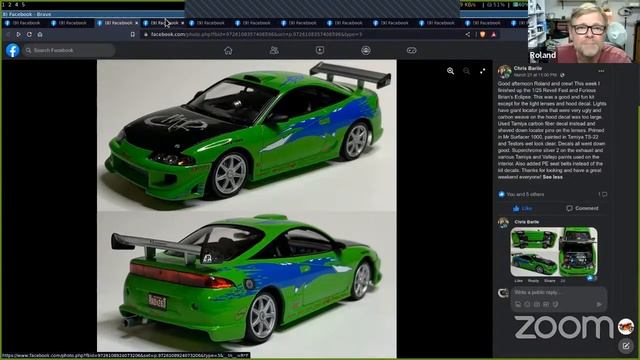Screen dimensions: 640x360
Task: Open the Brave Shields lion icon
Action: pyautogui.click(x=483, y=34)
